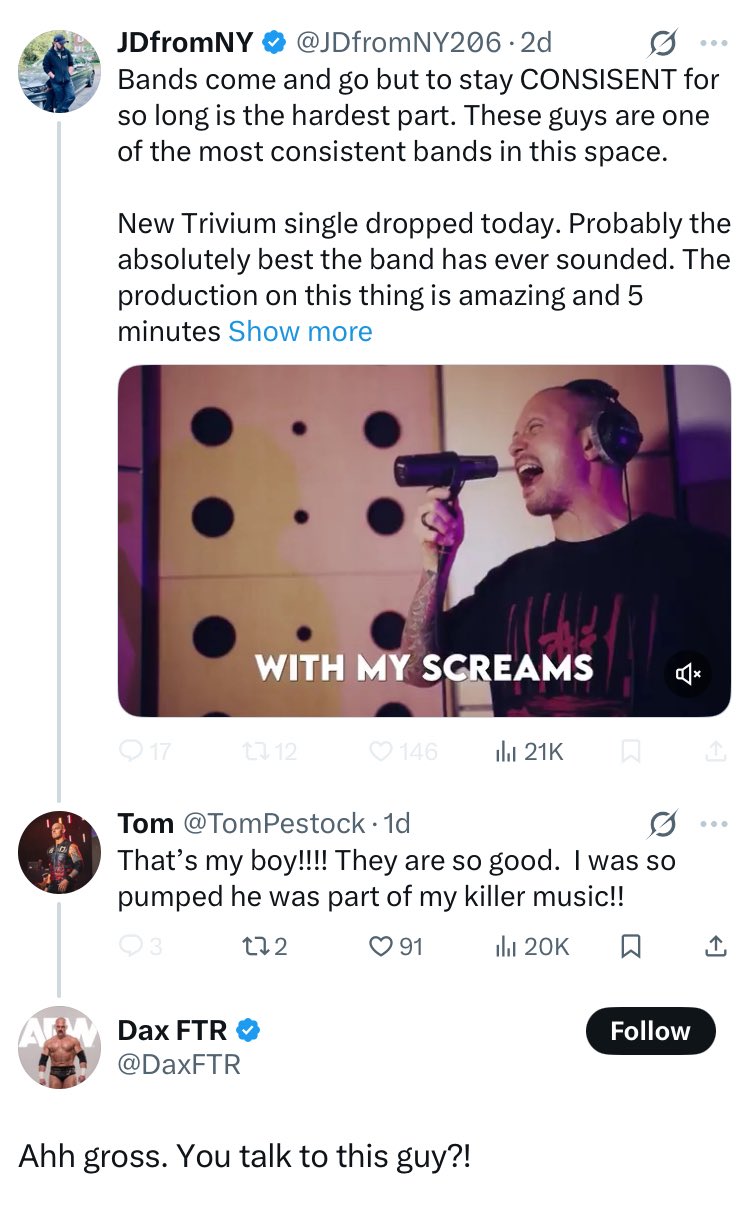Screen dimensions: 750x1215
Task: Bookmark JDfromNY's tweet
Action: pos(631,751)
